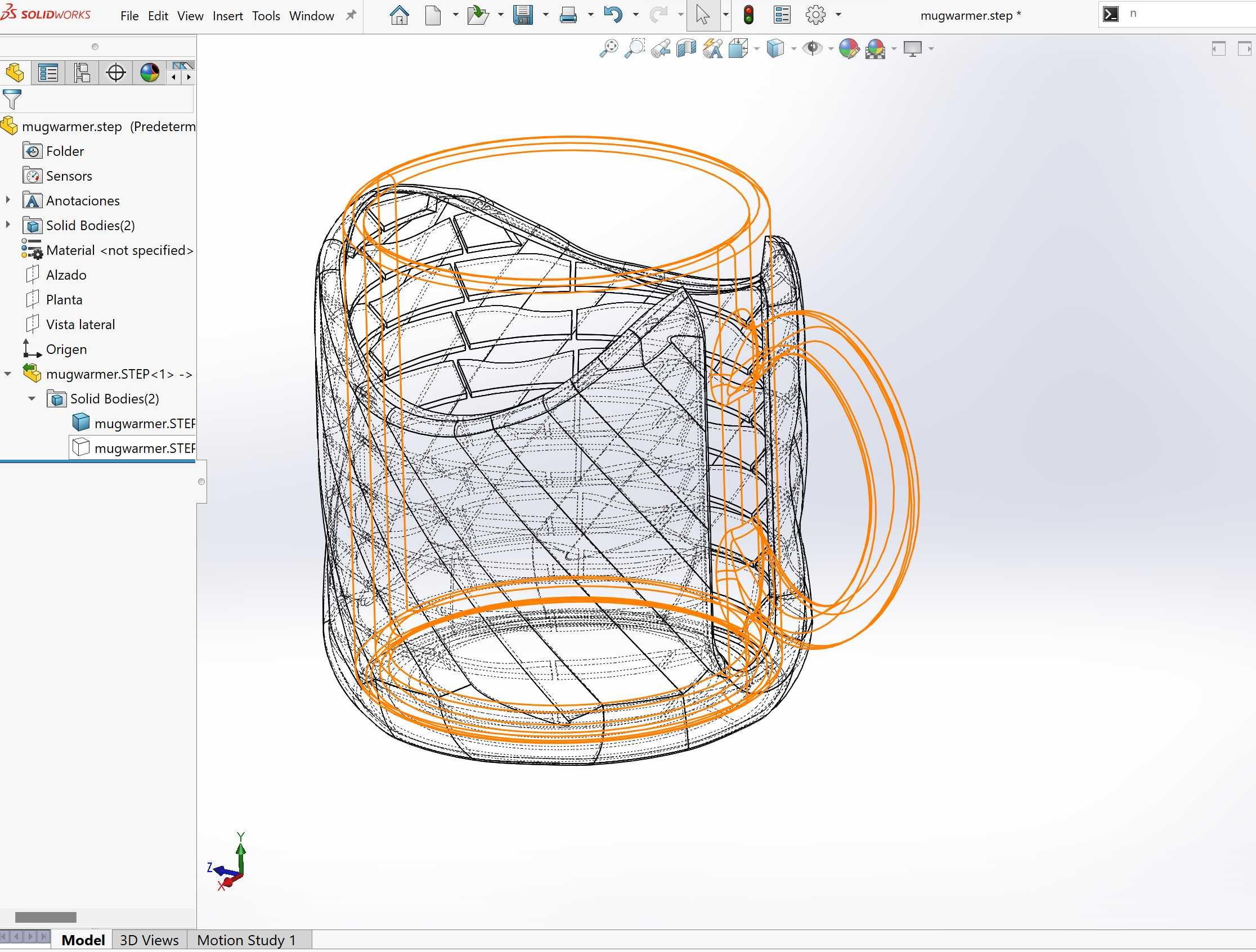1256x952 pixels.
Task: Select the DisplayManager color sphere tab
Action: pos(149,73)
